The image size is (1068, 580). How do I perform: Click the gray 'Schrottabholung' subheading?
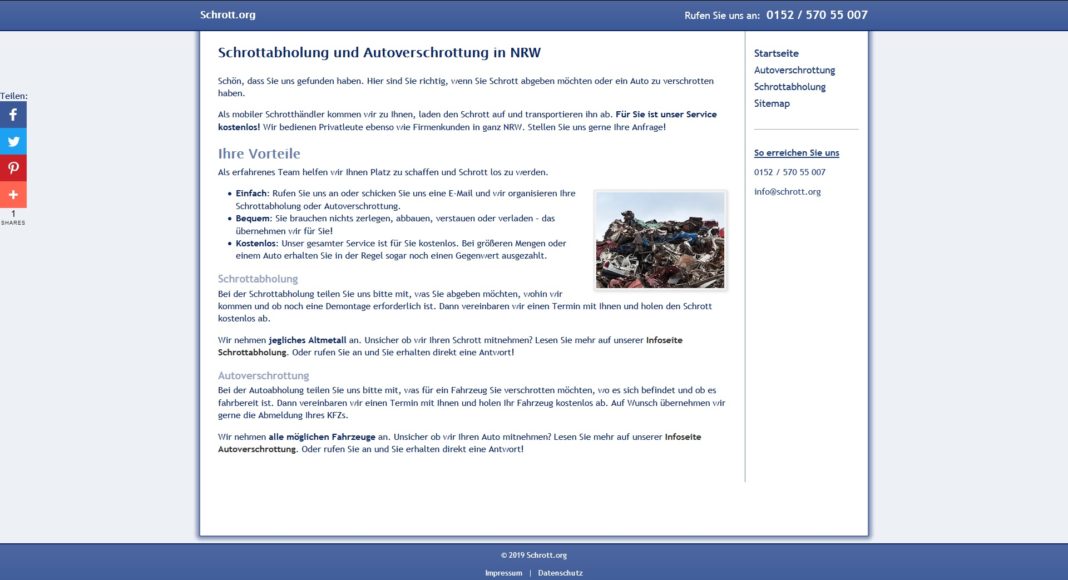257,278
